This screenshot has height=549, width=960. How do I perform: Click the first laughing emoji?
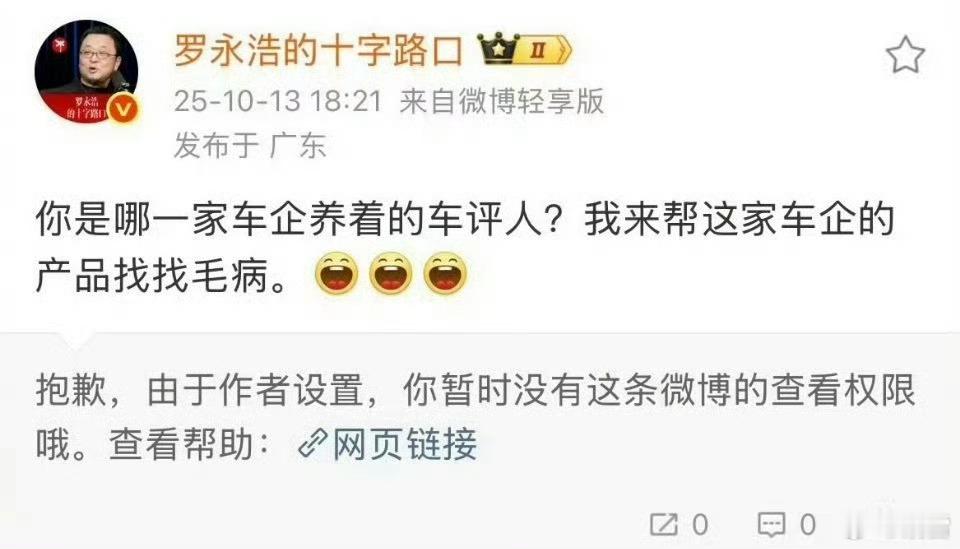click(337, 273)
